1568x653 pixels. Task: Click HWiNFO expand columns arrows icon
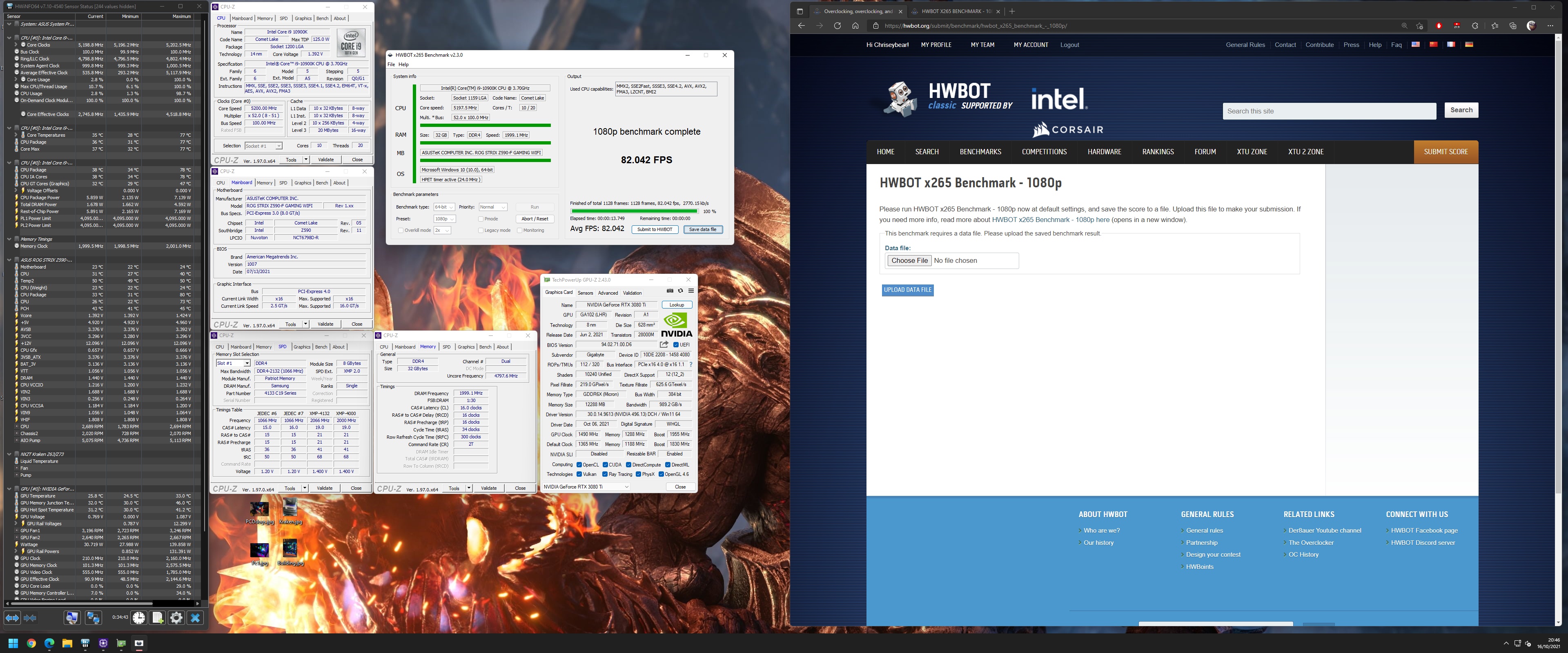(12, 618)
